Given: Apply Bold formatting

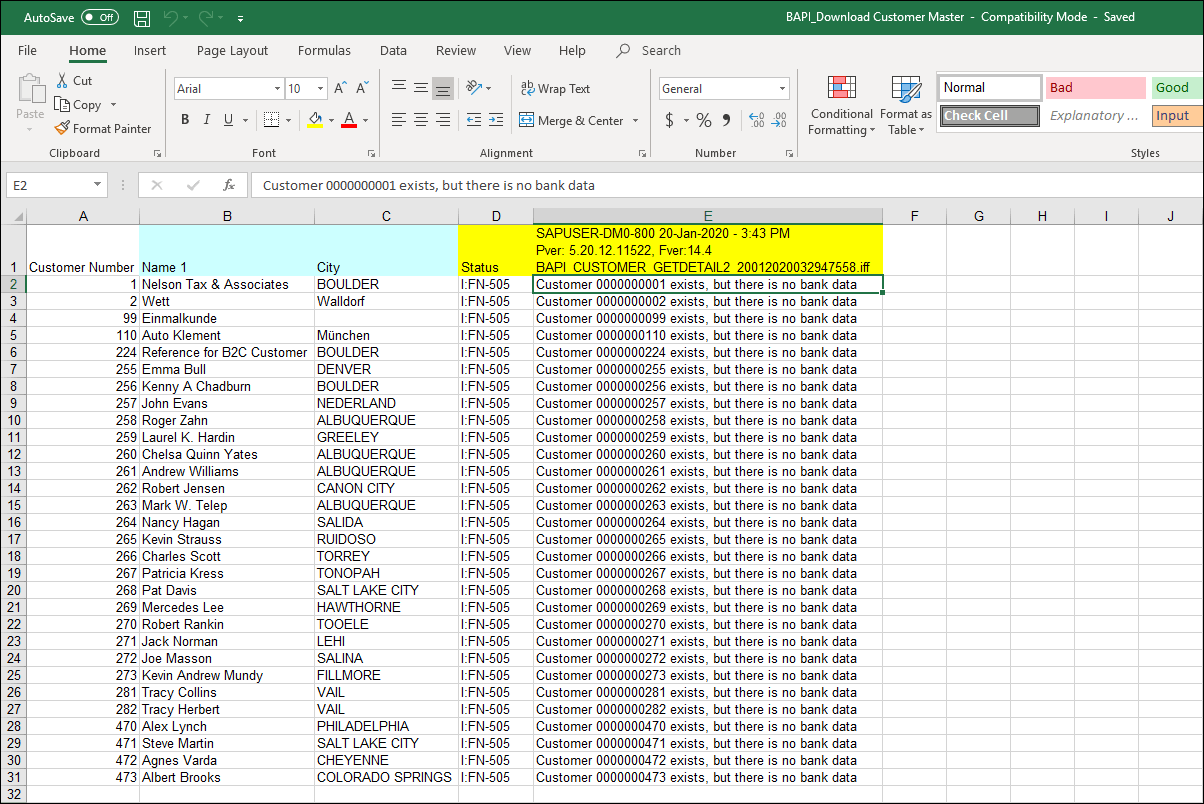Looking at the screenshot, I should coord(185,120).
